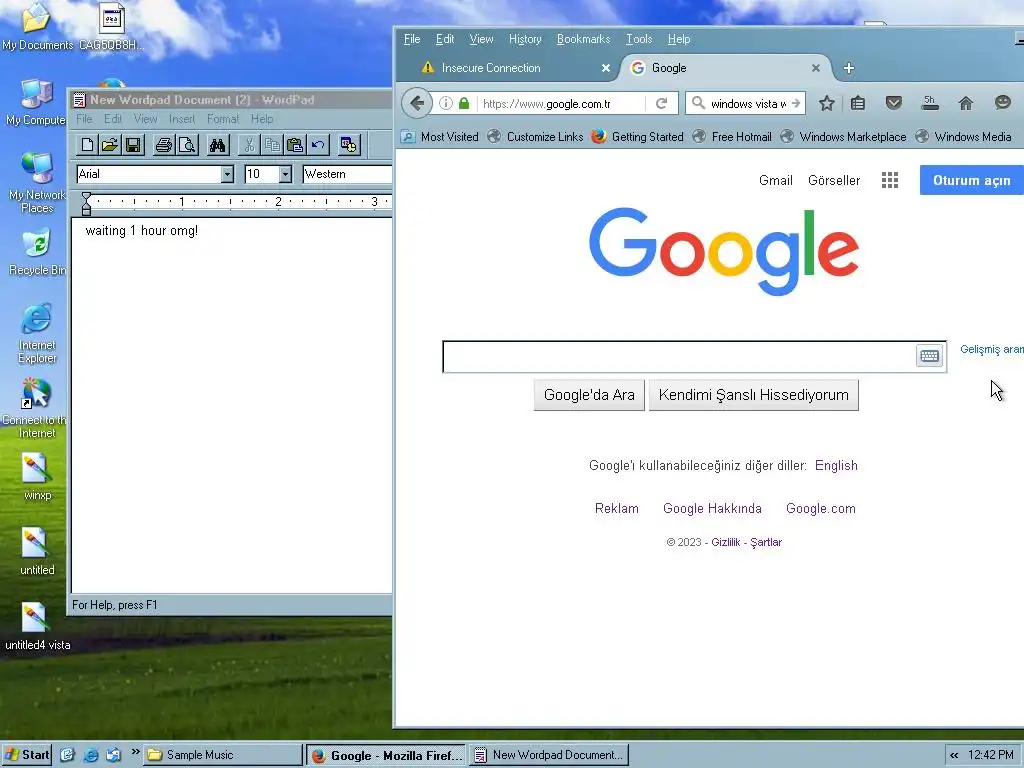Image resolution: width=1024 pixels, height=768 pixels.
Task: Open Reklam link
Action: (x=616, y=509)
